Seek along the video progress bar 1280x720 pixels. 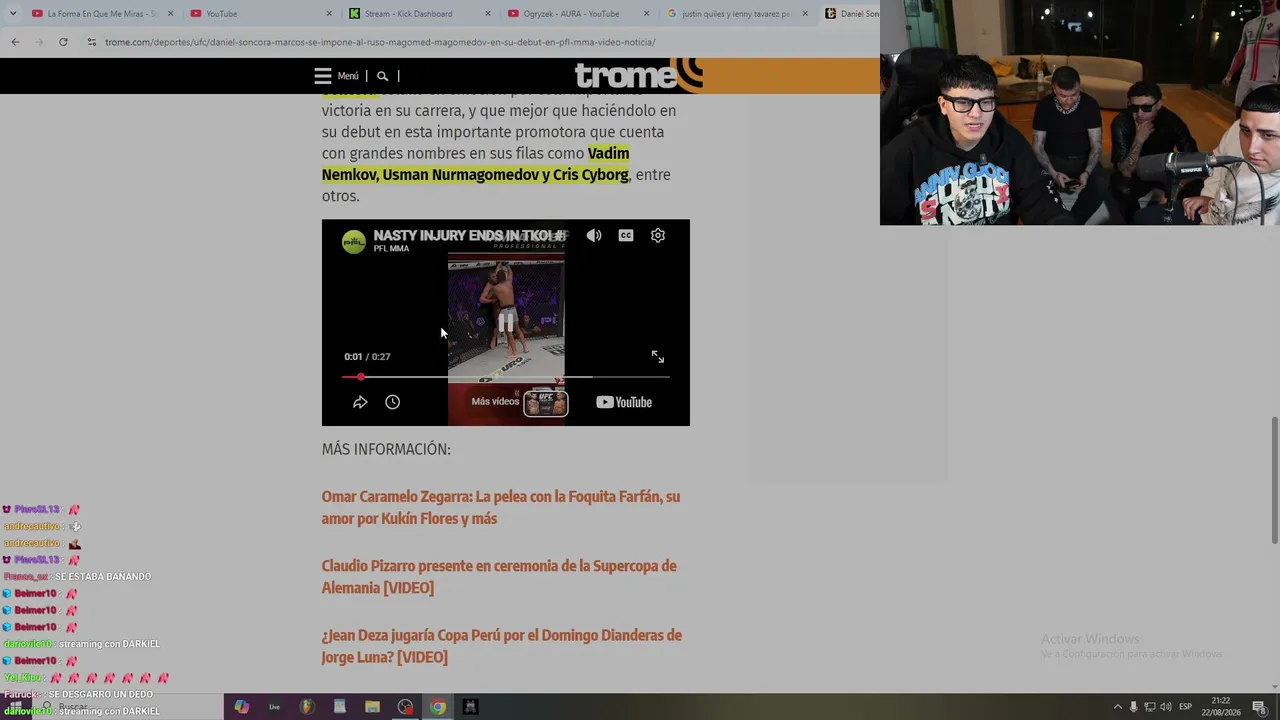point(506,377)
